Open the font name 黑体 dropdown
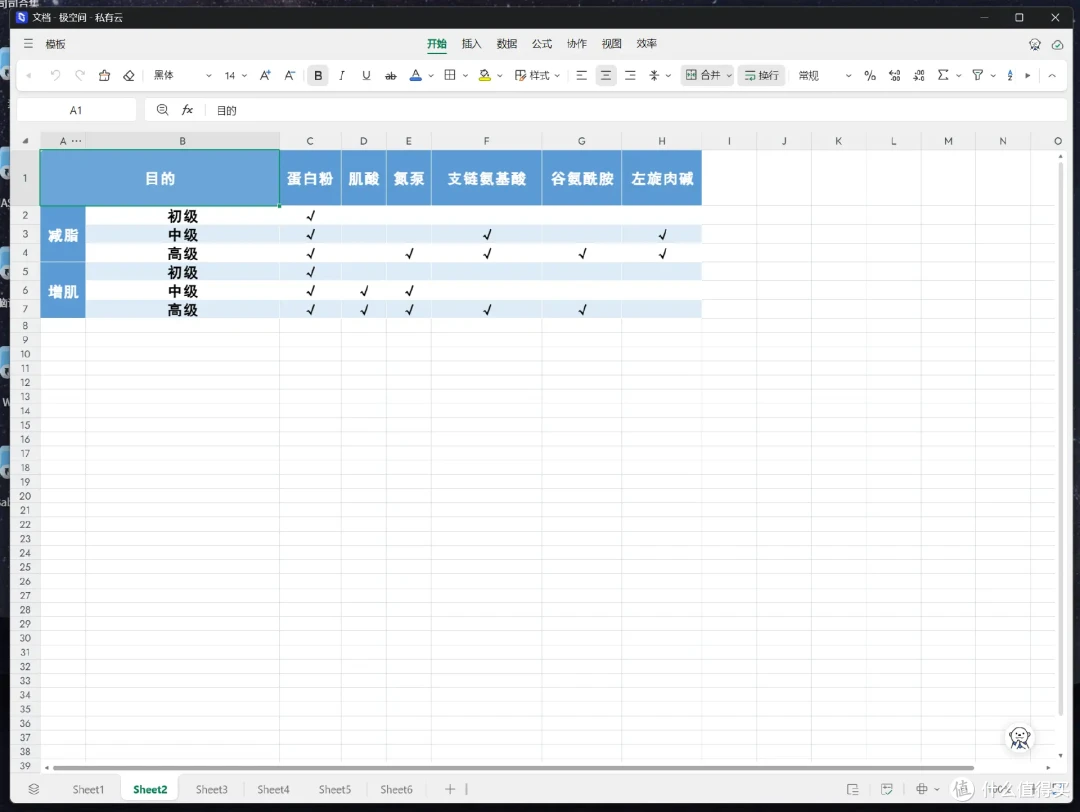 (x=182, y=75)
